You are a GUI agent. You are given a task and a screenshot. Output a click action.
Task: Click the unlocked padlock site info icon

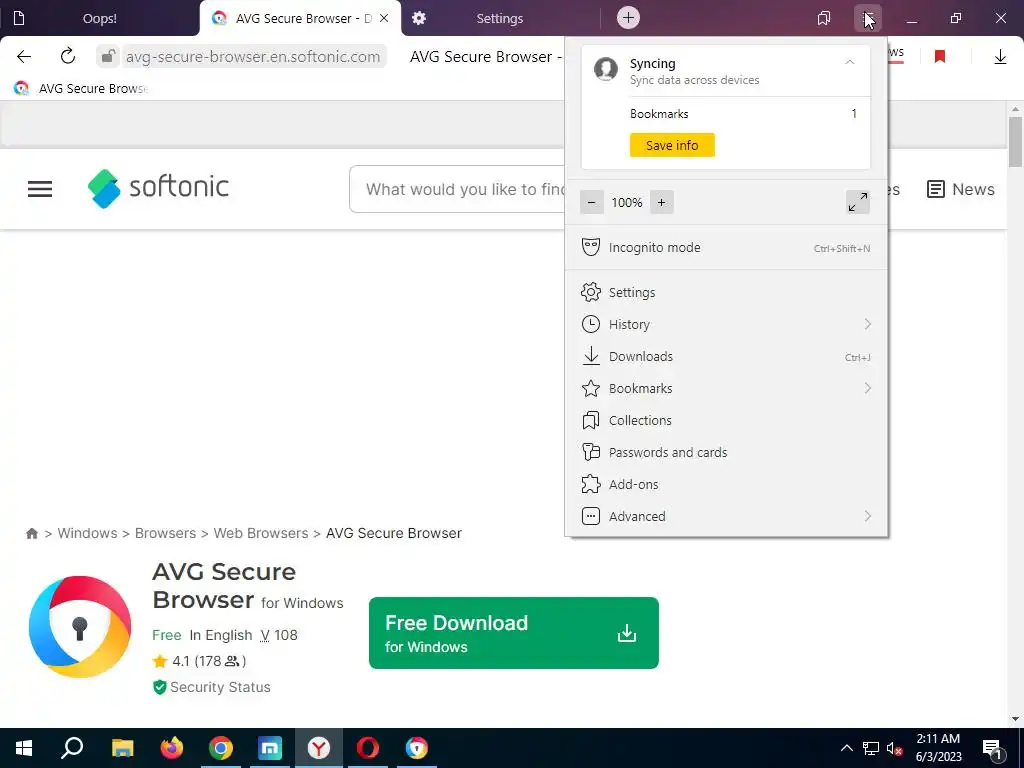[x=108, y=57]
